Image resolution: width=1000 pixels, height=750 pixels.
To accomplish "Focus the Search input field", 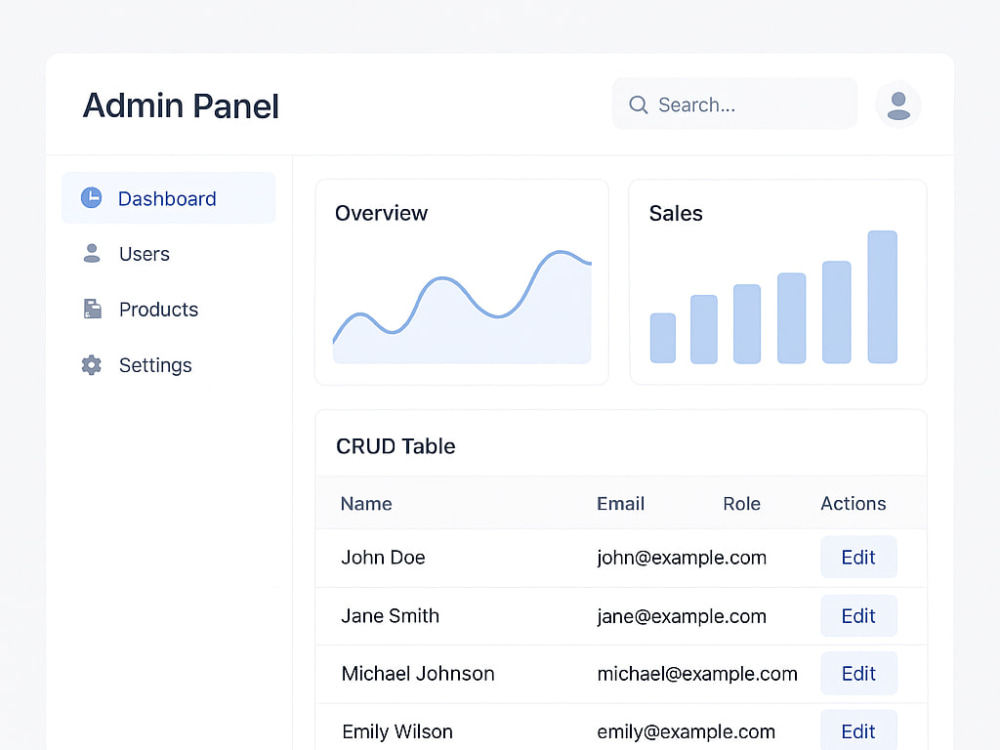I will coord(735,104).
